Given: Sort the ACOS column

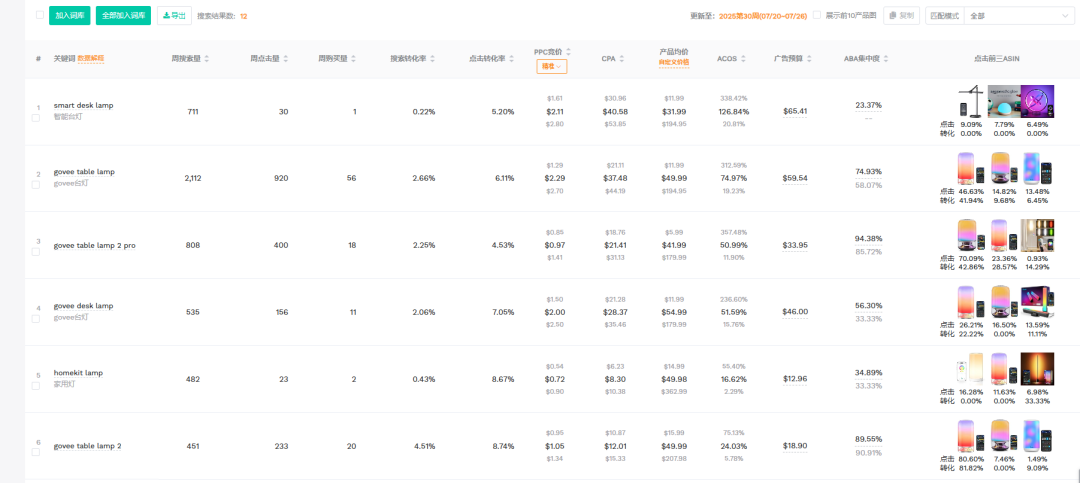Looking at the screenshot, I should pyautogui.click(x=744, y=59).
